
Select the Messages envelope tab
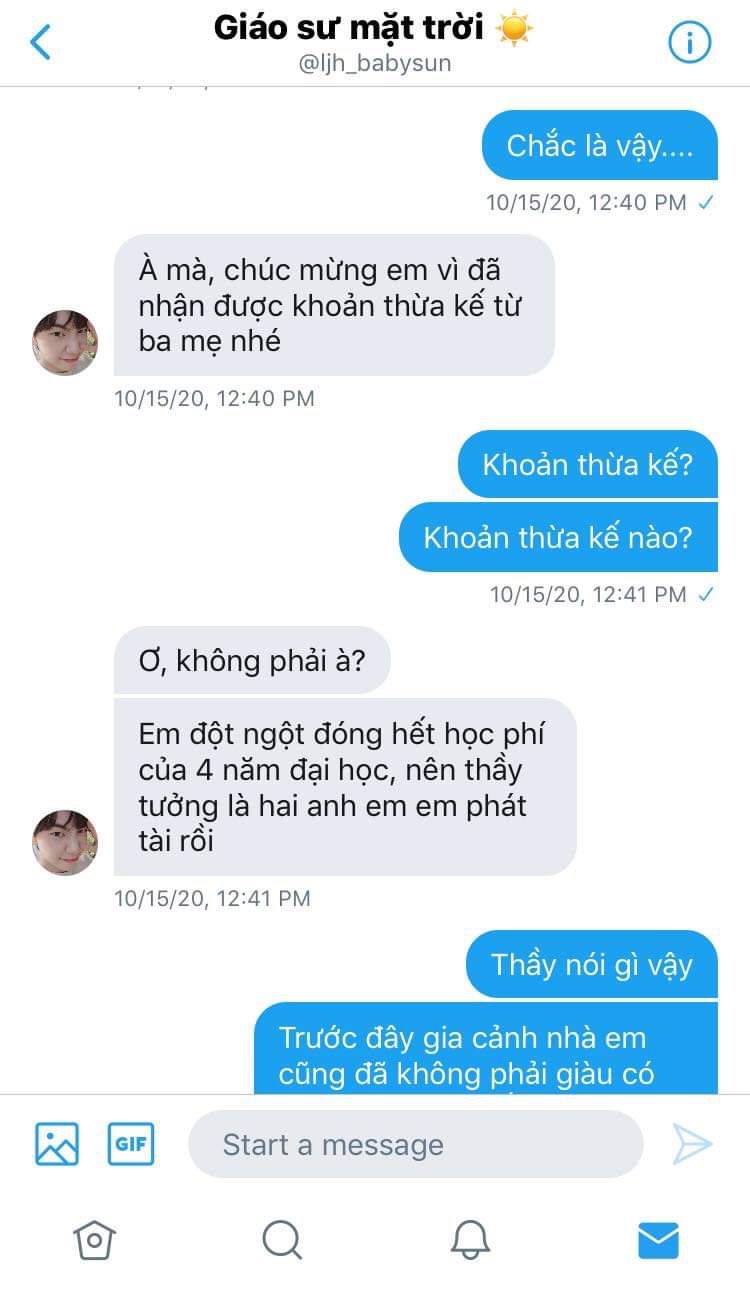point(658,1240)
